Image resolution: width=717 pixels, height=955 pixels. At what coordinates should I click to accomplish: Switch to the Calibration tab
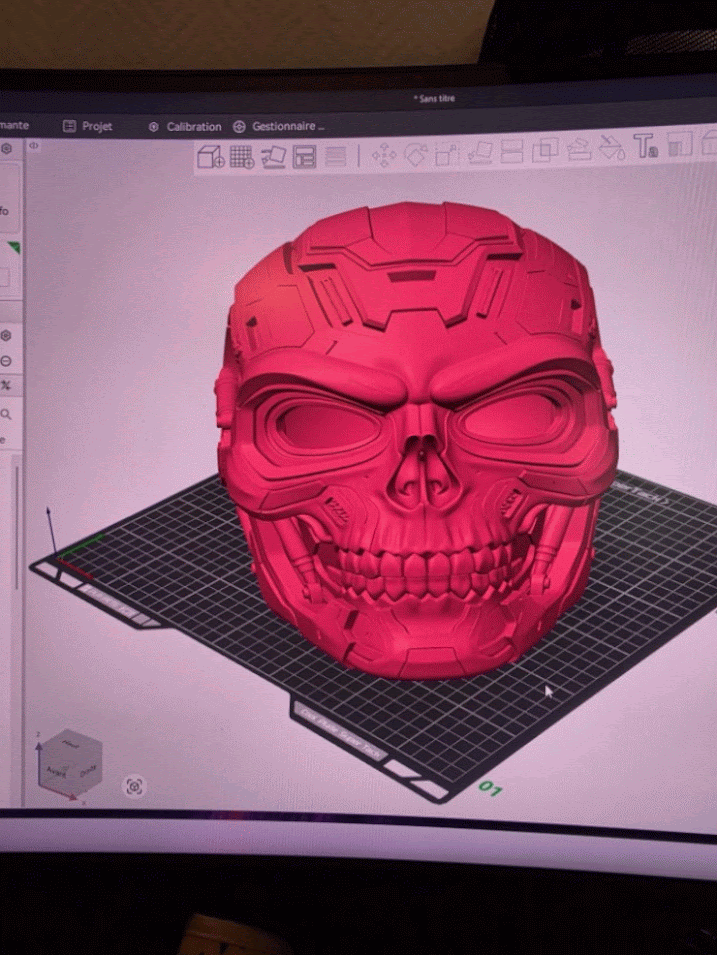click(185, 127)
